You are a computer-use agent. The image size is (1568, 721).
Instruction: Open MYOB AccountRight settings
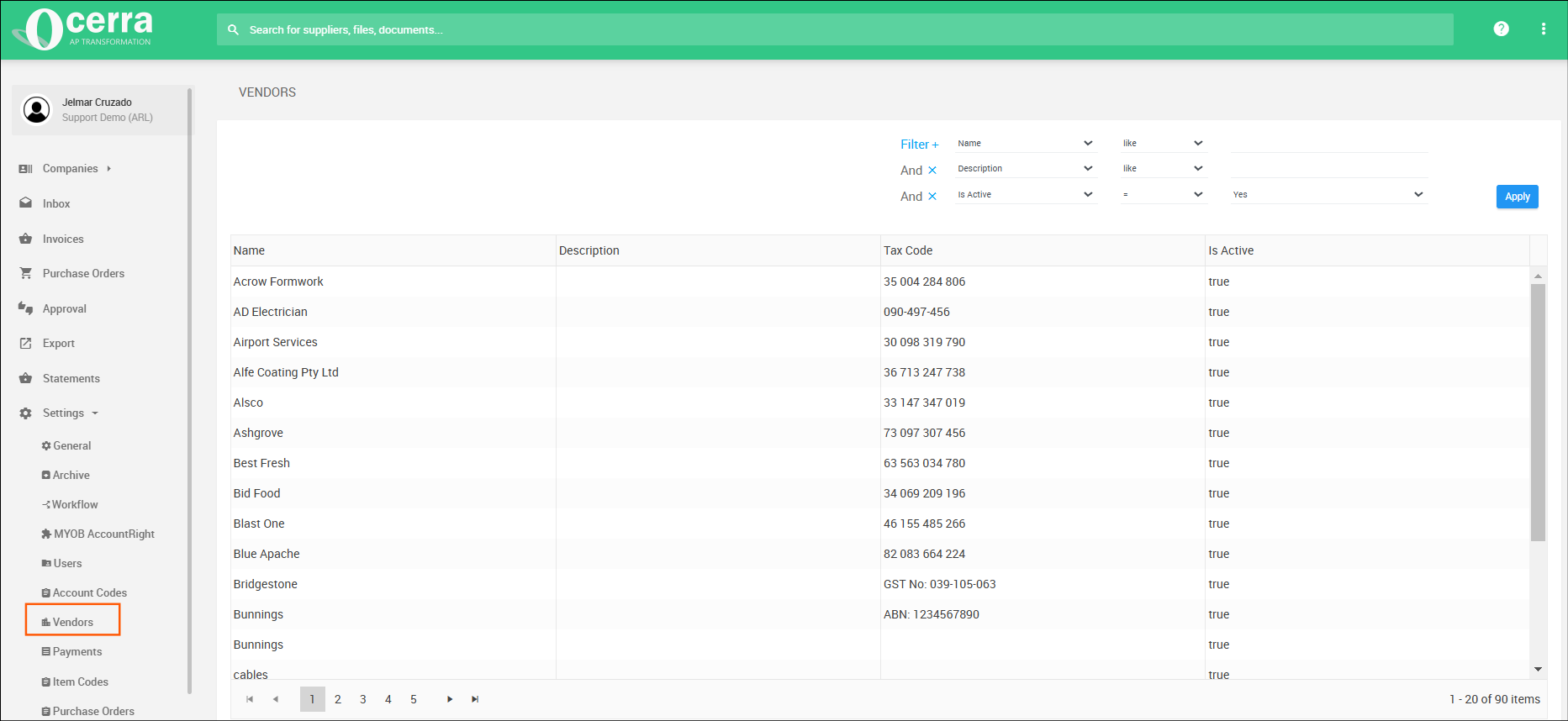pyautogui.click(x=98, y=534)
